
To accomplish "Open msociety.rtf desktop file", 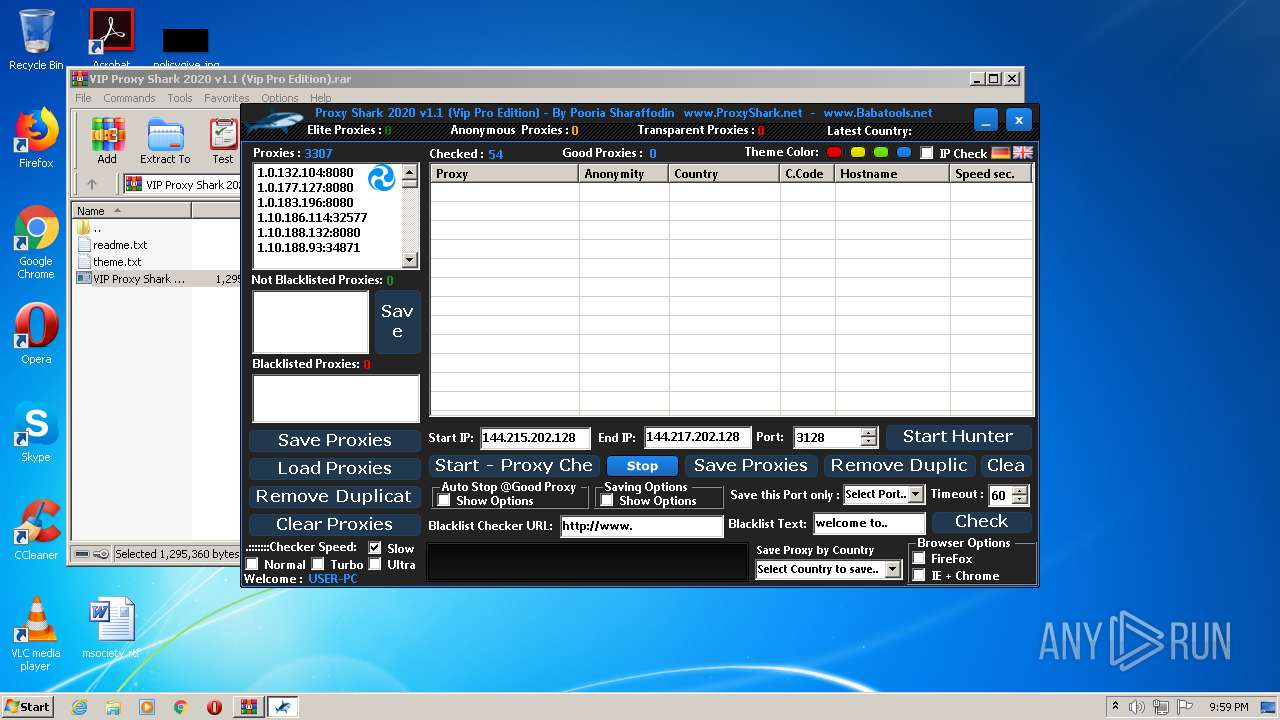I will click(x=111, y=628).
